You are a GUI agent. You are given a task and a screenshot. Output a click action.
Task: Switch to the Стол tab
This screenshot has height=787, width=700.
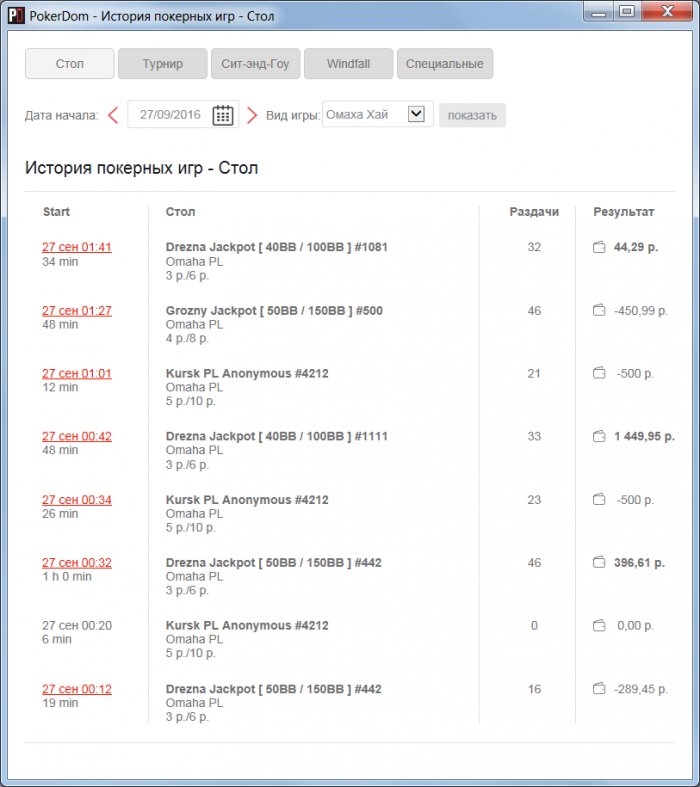(70, 64)
